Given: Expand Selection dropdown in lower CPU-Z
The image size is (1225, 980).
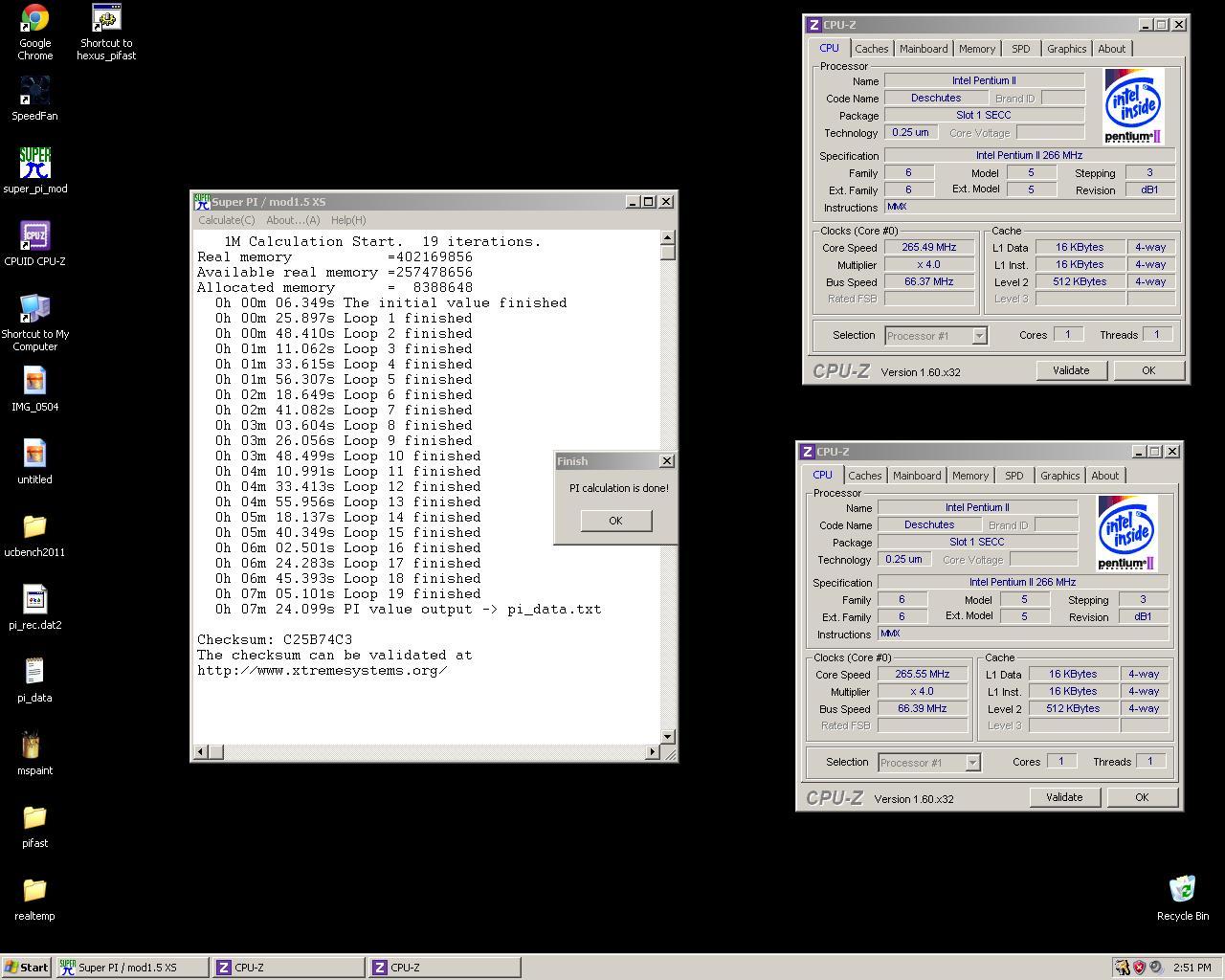Looking at the screenshot, I should [x=972, y=763].
